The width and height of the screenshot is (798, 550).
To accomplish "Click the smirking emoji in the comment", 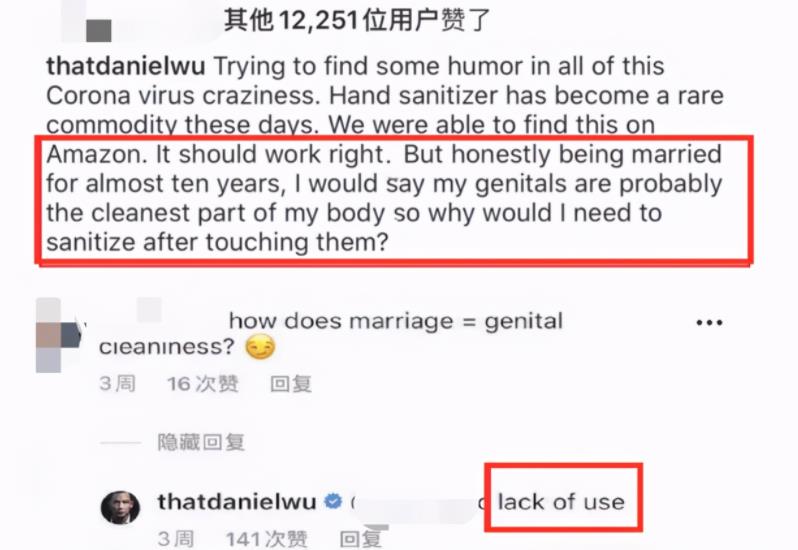I will point(260,348).
